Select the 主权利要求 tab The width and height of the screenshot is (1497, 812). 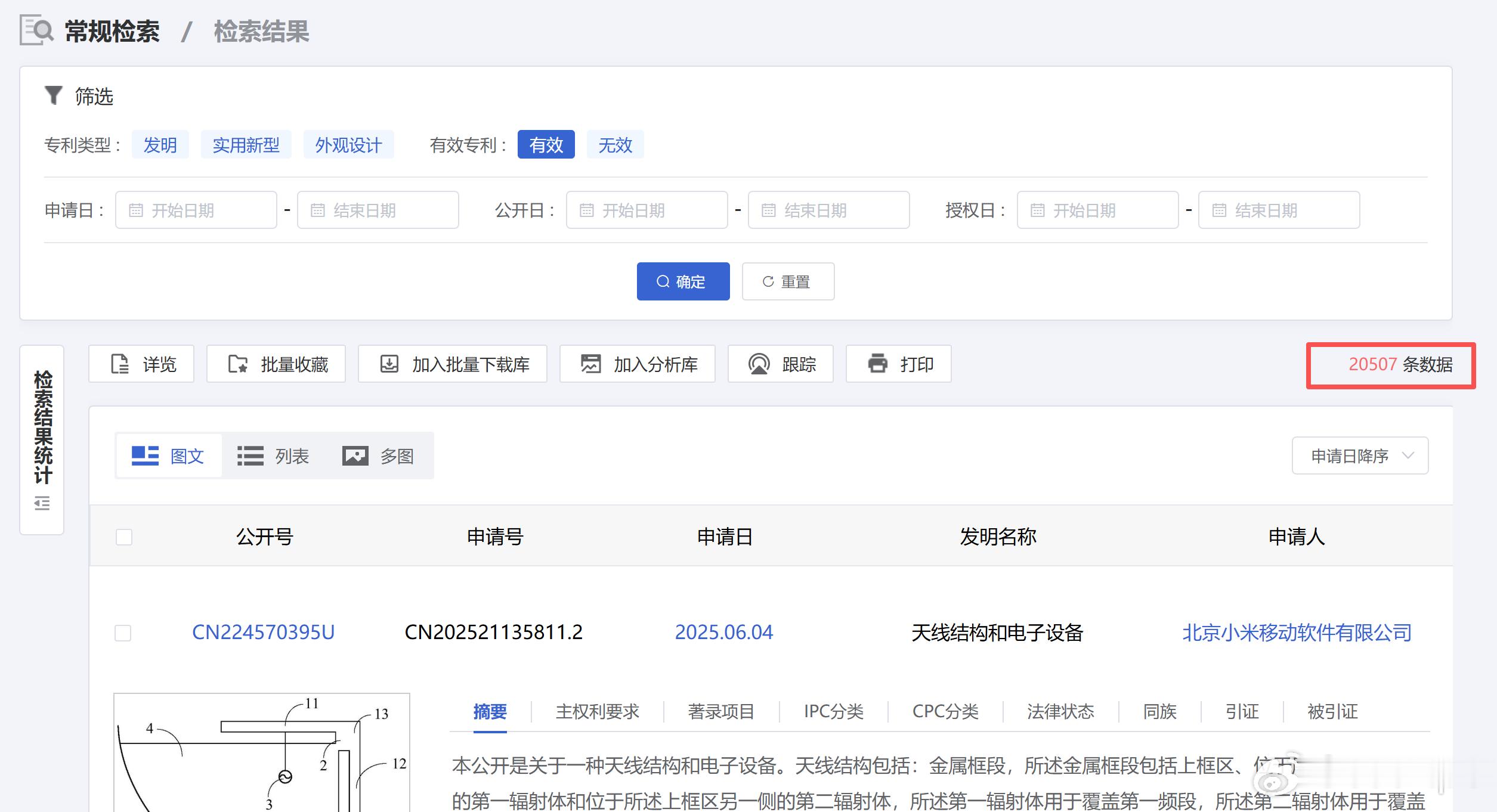[598, 712]
